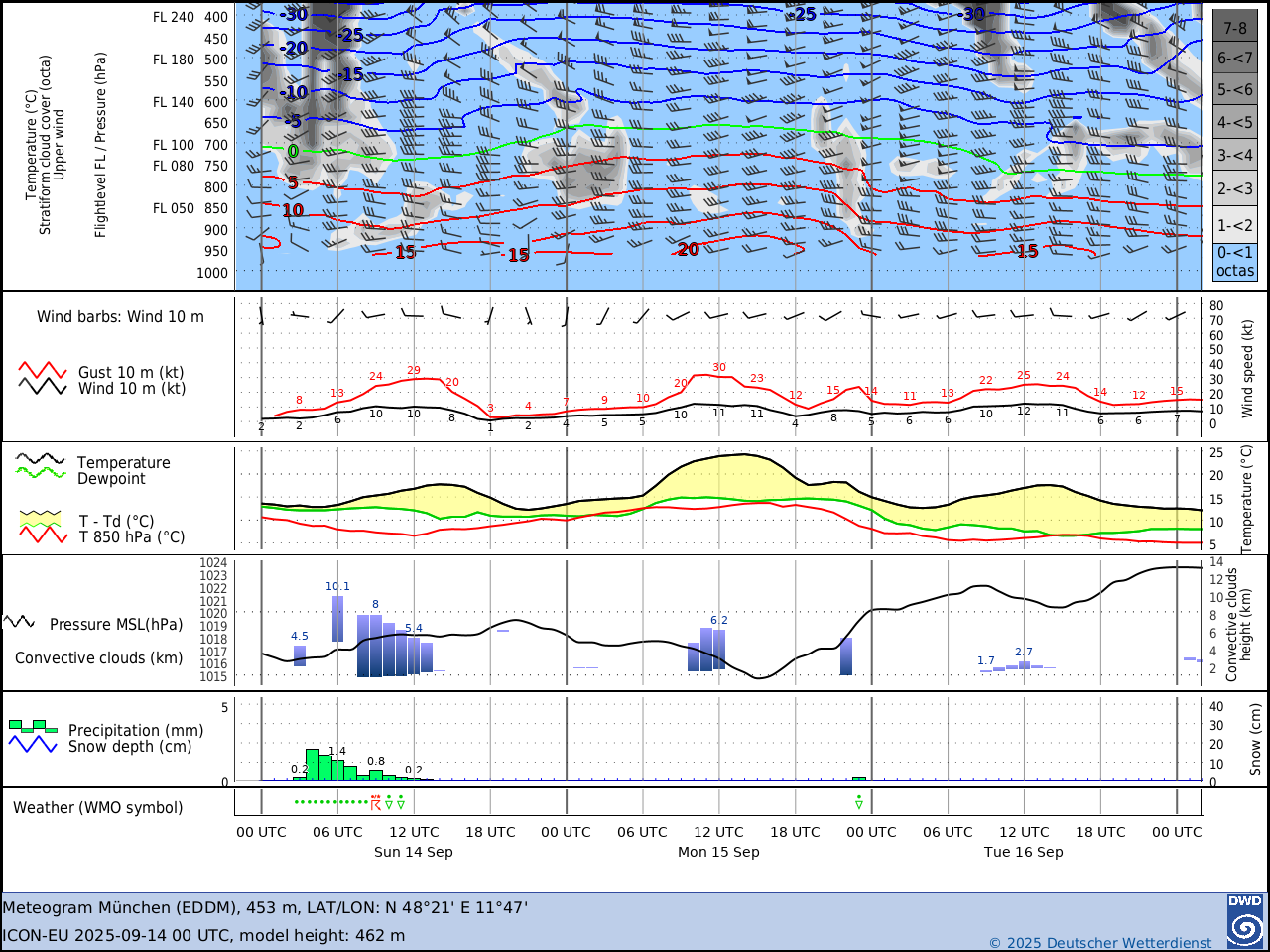
Task: Click the yellow T - Td legend icon
Action: (x=41, y=519)
